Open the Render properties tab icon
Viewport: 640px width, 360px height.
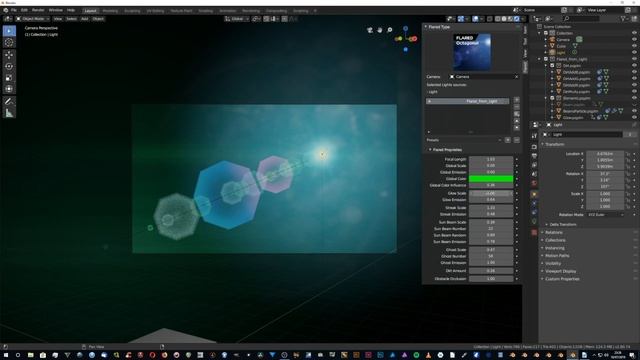(x=534, y=147)
